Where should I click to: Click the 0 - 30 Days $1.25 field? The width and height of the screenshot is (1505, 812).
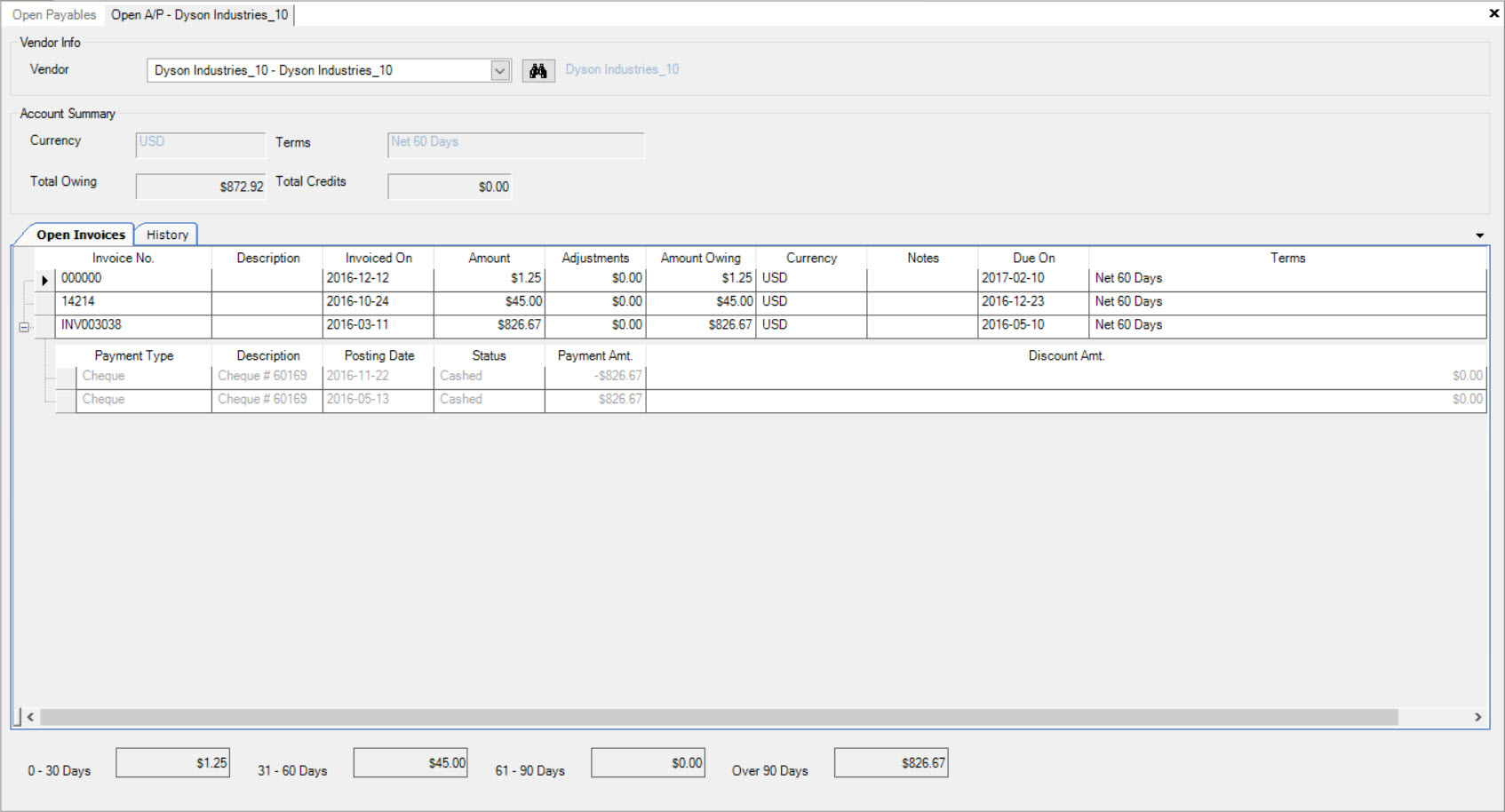173,762
